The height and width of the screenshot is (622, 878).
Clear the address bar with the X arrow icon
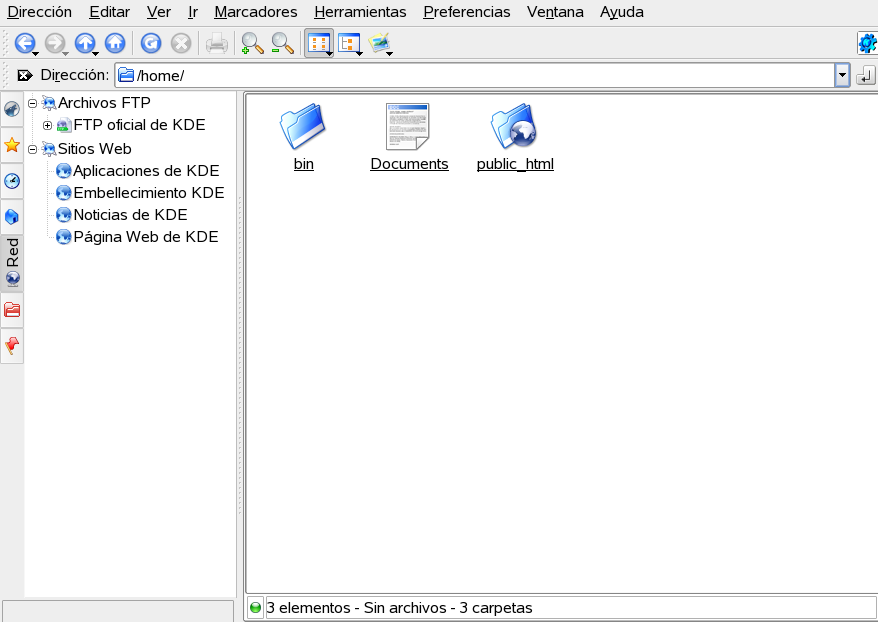click(x=25, y=75)
